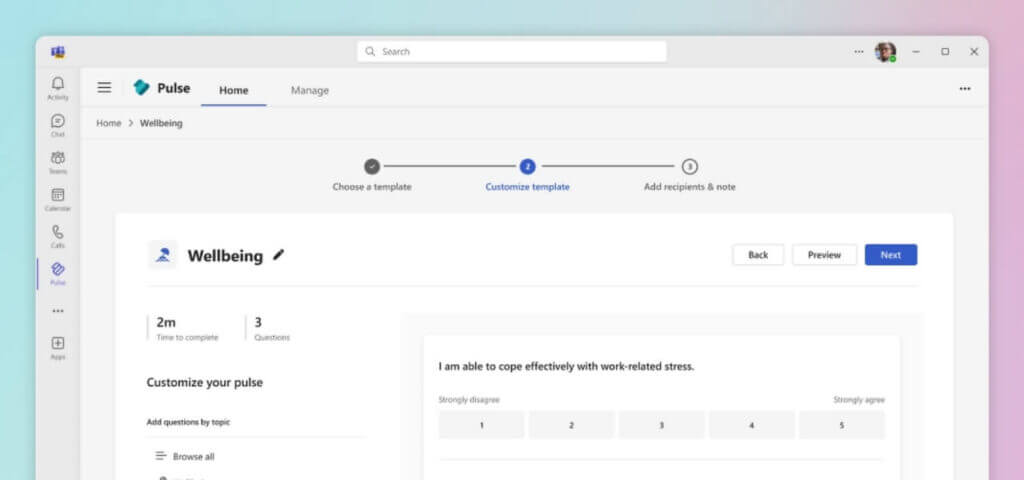Open the Calendar in sidebar

pos(57,199)
